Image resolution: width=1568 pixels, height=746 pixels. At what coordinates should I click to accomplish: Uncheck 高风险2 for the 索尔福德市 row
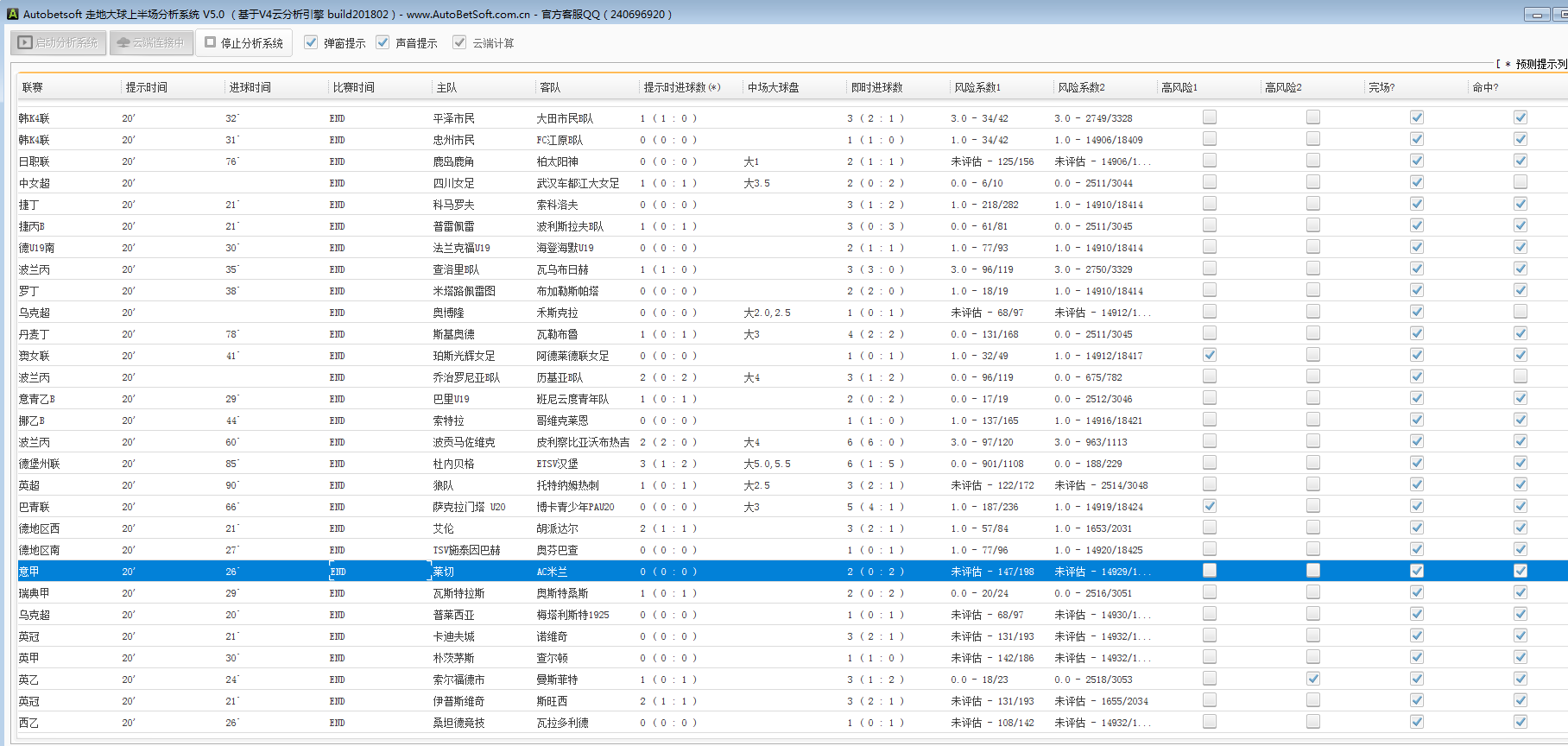coord(1313,679)
